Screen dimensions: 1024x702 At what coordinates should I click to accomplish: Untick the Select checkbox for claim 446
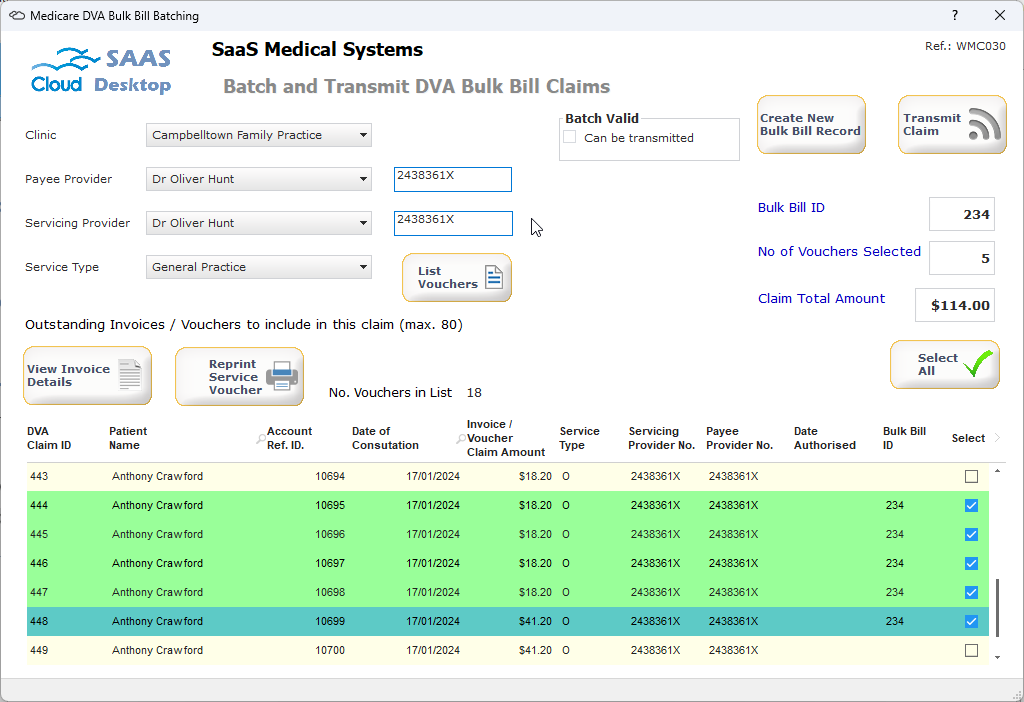click(971, 564)
